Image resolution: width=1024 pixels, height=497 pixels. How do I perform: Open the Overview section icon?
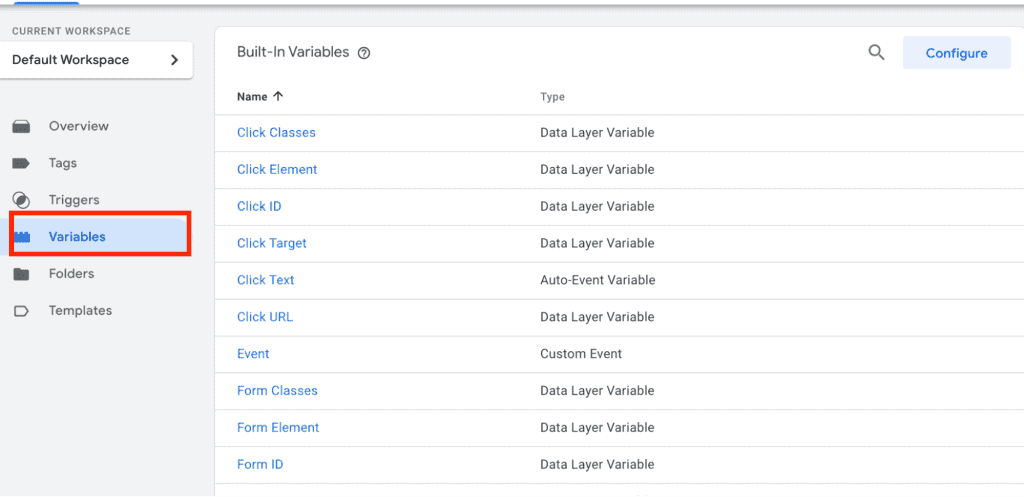tap(22, 127)
